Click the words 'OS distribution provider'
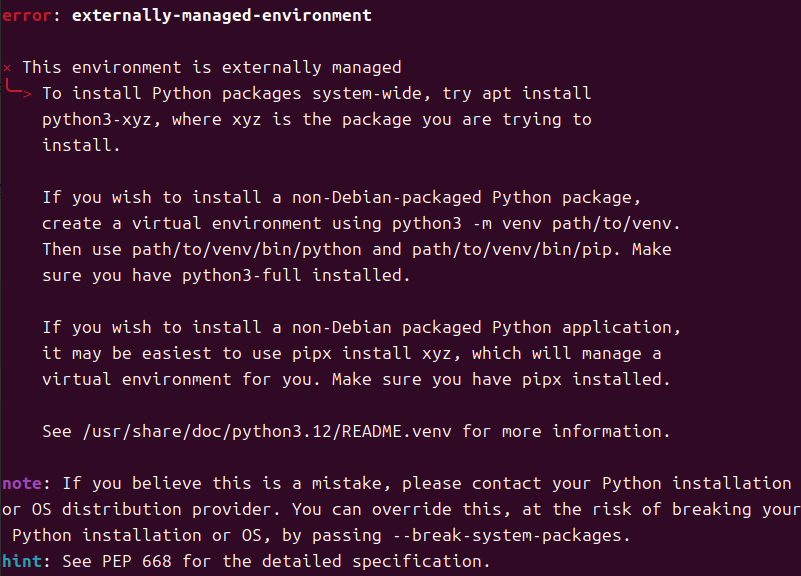 tap(121, 509)
